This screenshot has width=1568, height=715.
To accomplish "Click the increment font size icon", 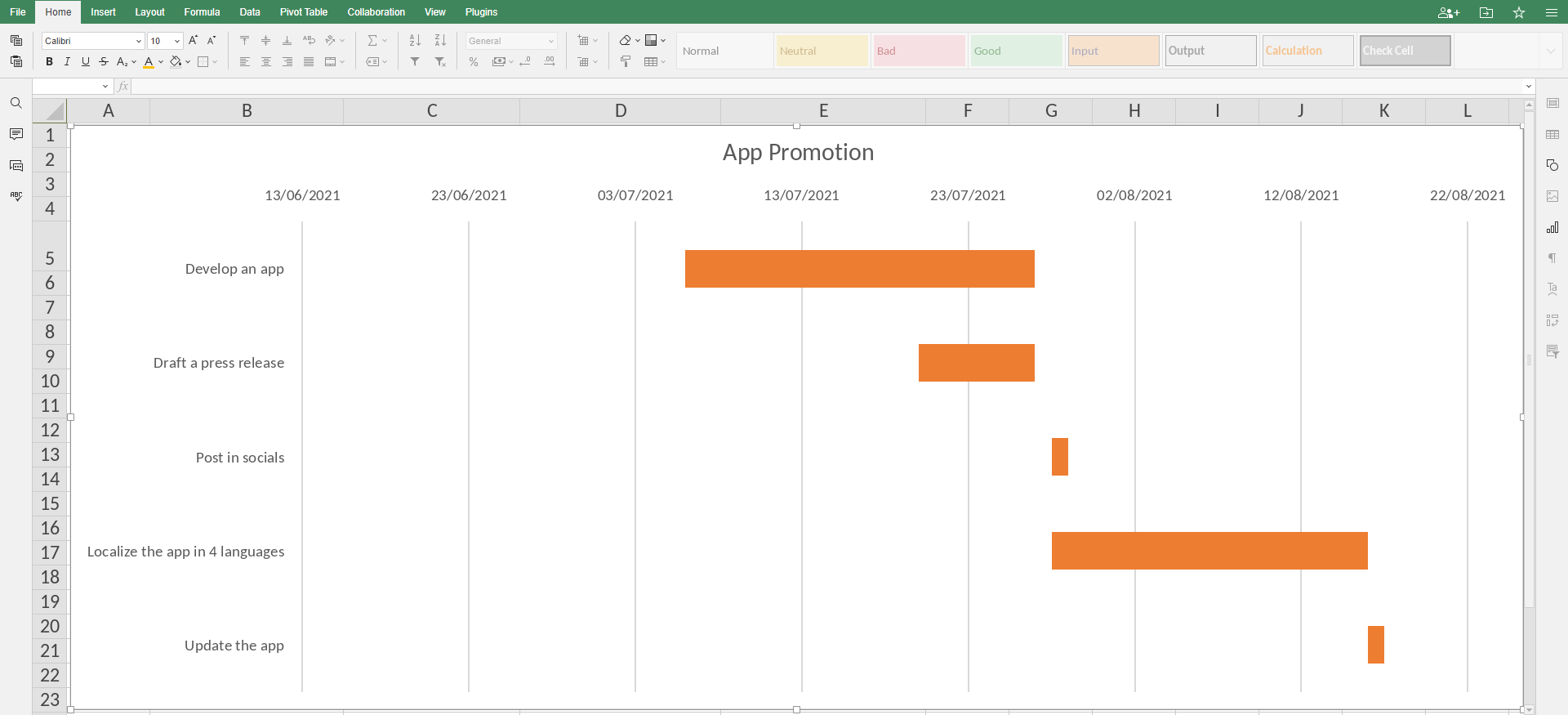I will pos(194,40).
